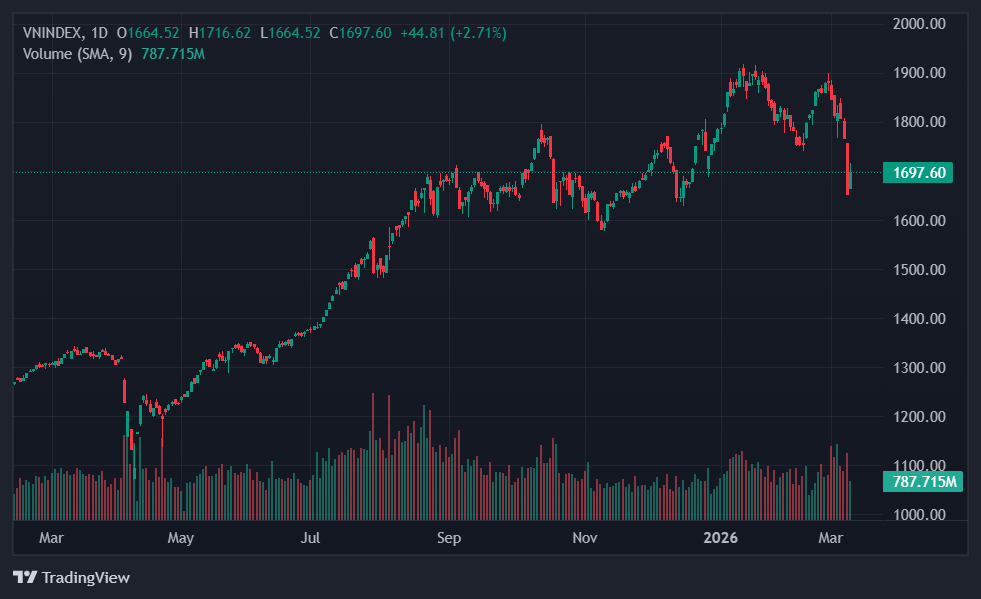Click the 1697.60 current price tag
Image resolution: width=981 pixels, height=599 pixels.
(918, 173)
